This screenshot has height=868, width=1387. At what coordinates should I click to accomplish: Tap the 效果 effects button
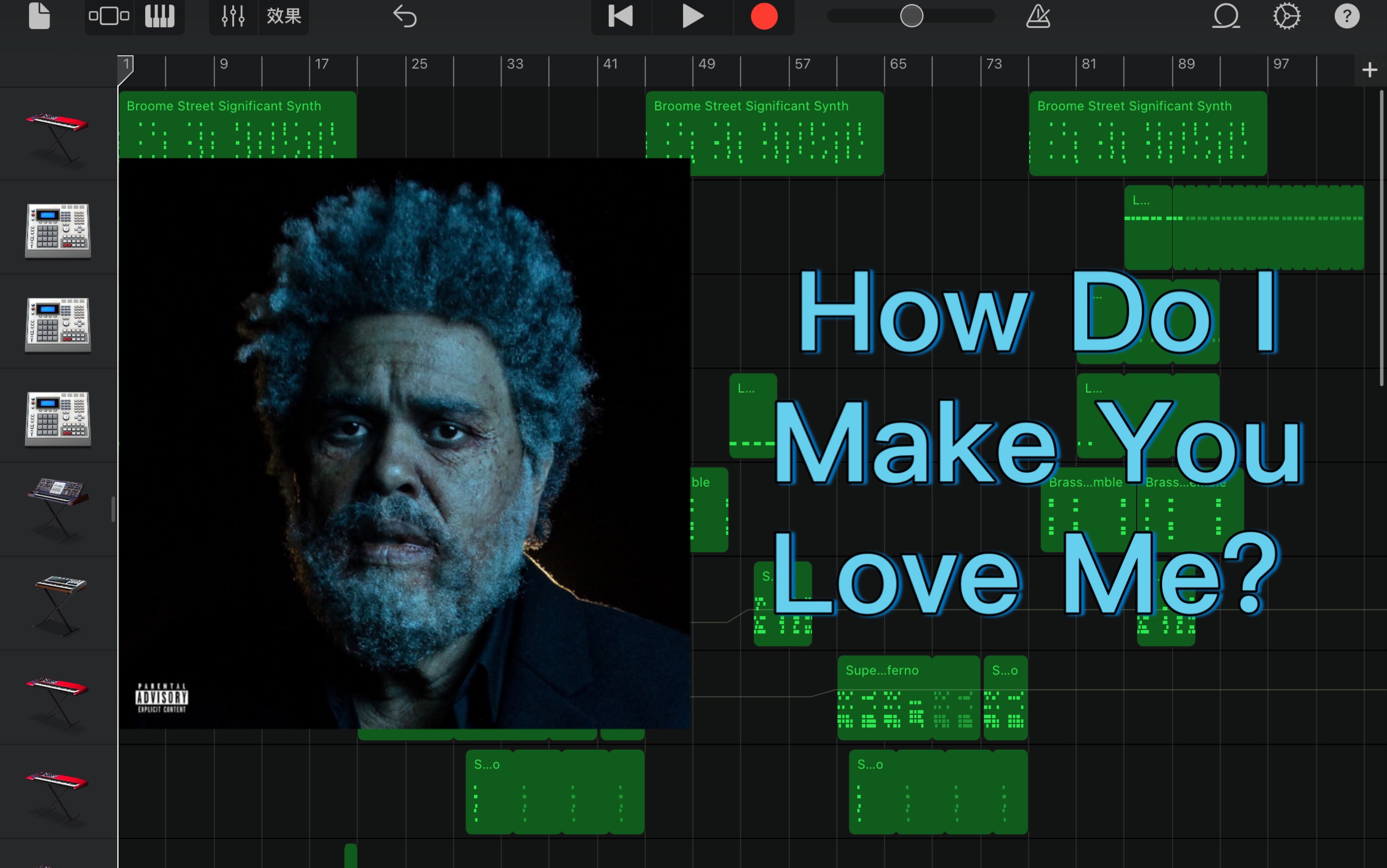tap(283, 16)
